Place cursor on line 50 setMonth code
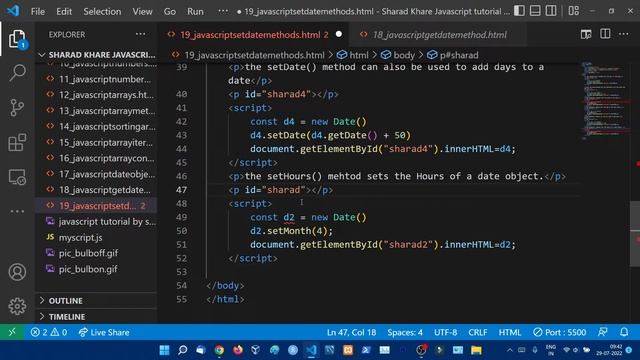Screen dimensions: 640x360 pos(291,231)
